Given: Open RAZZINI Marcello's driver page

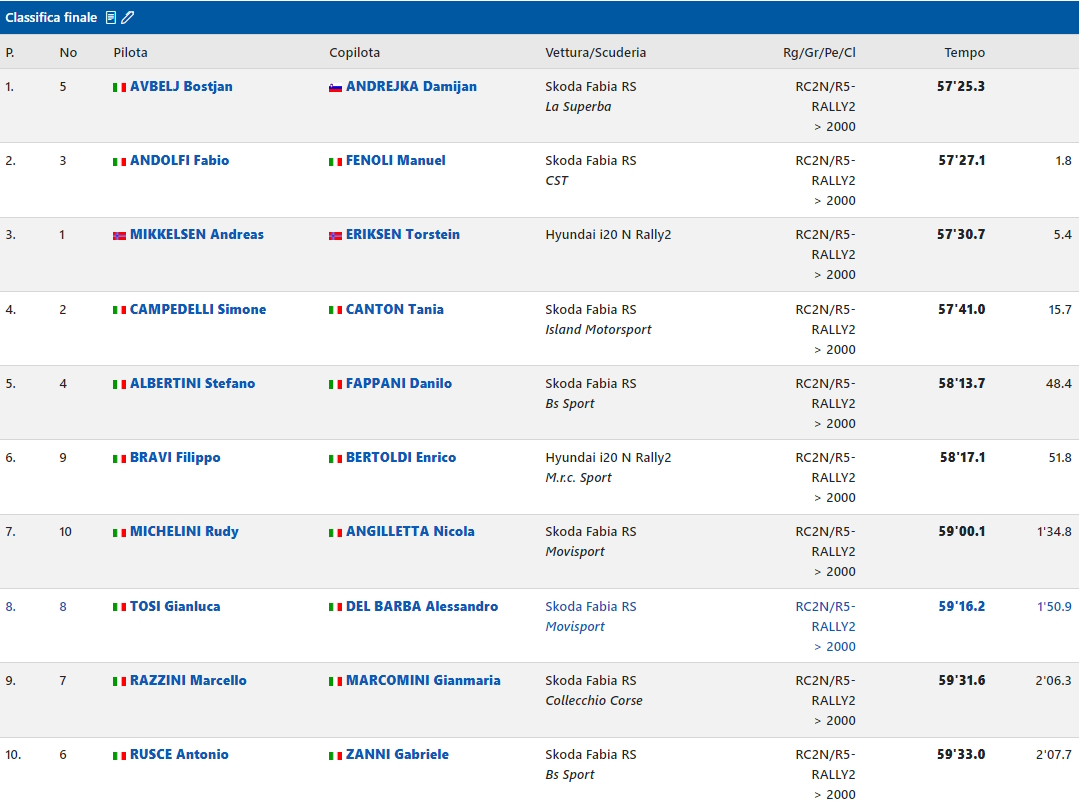Looking at the screenshot, I should click(x=188, y=681).
